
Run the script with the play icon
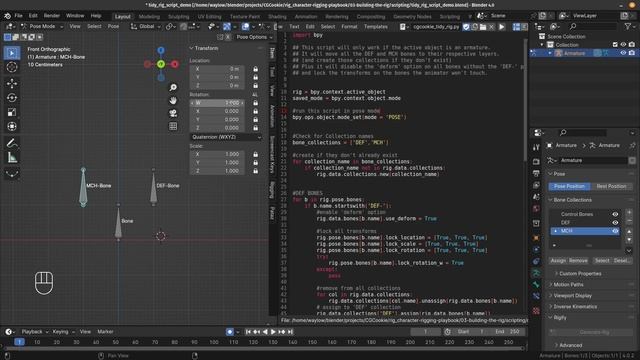502,27
